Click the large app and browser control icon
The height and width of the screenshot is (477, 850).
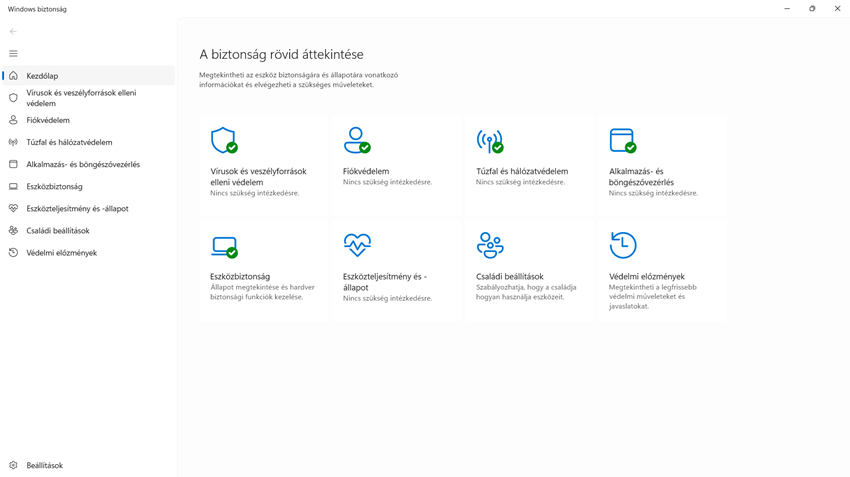point(622,140)
